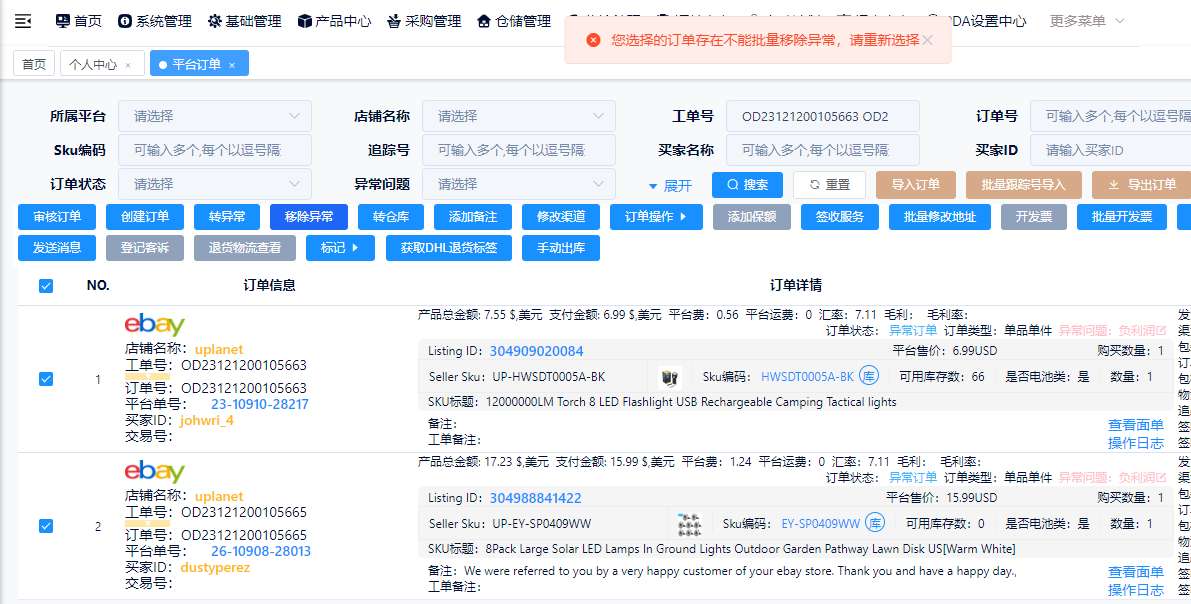Close the error notification toast
Screen dimensions: 1191x604
click(927, 40)
